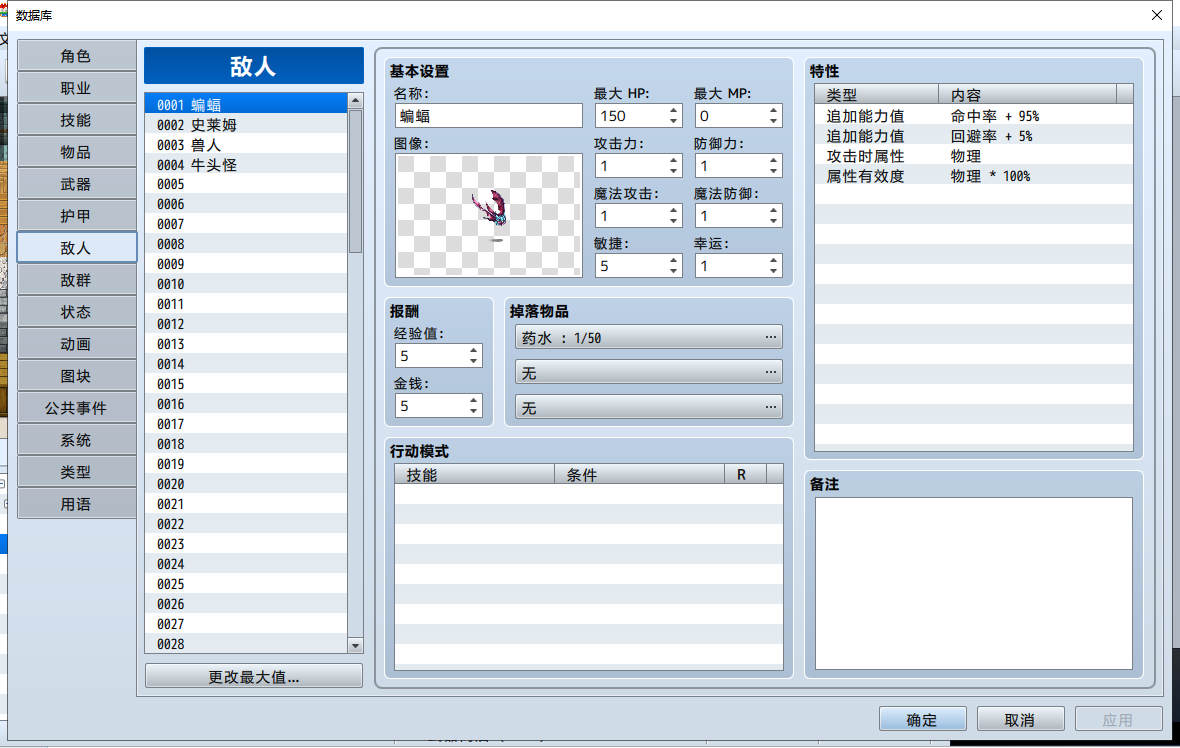The width and height of the screenshot is (1180, 748).
Task: Click the 确定 button
Action: tap(923, 719)
